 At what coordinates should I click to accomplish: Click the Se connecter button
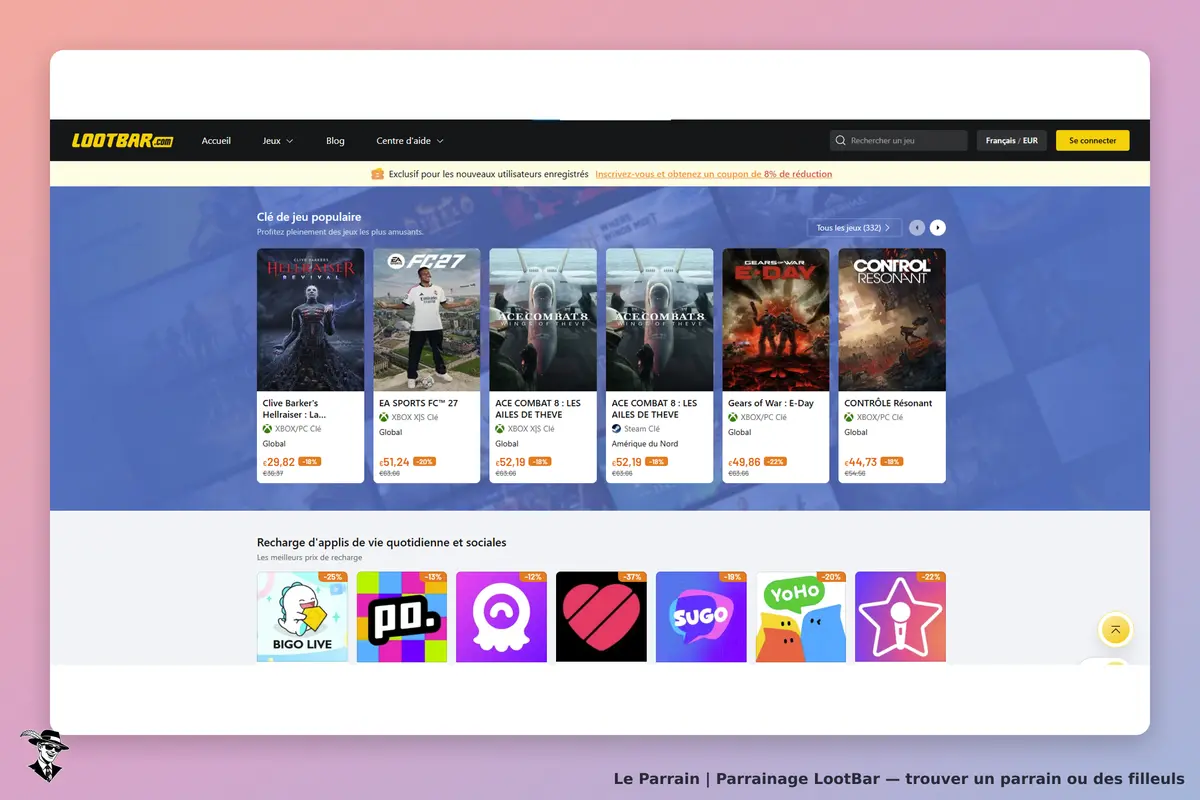(x=1093, y=141)
